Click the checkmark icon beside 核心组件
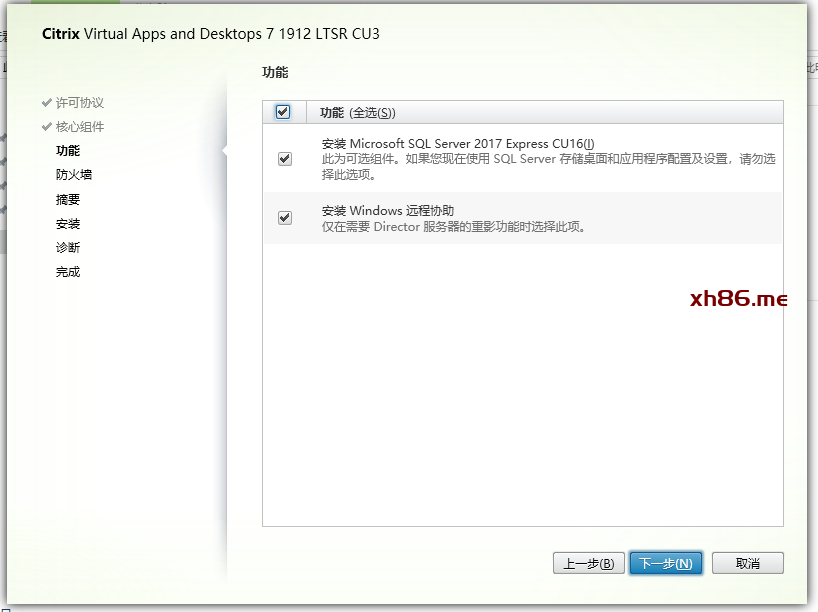 click(x=46, y=126)
